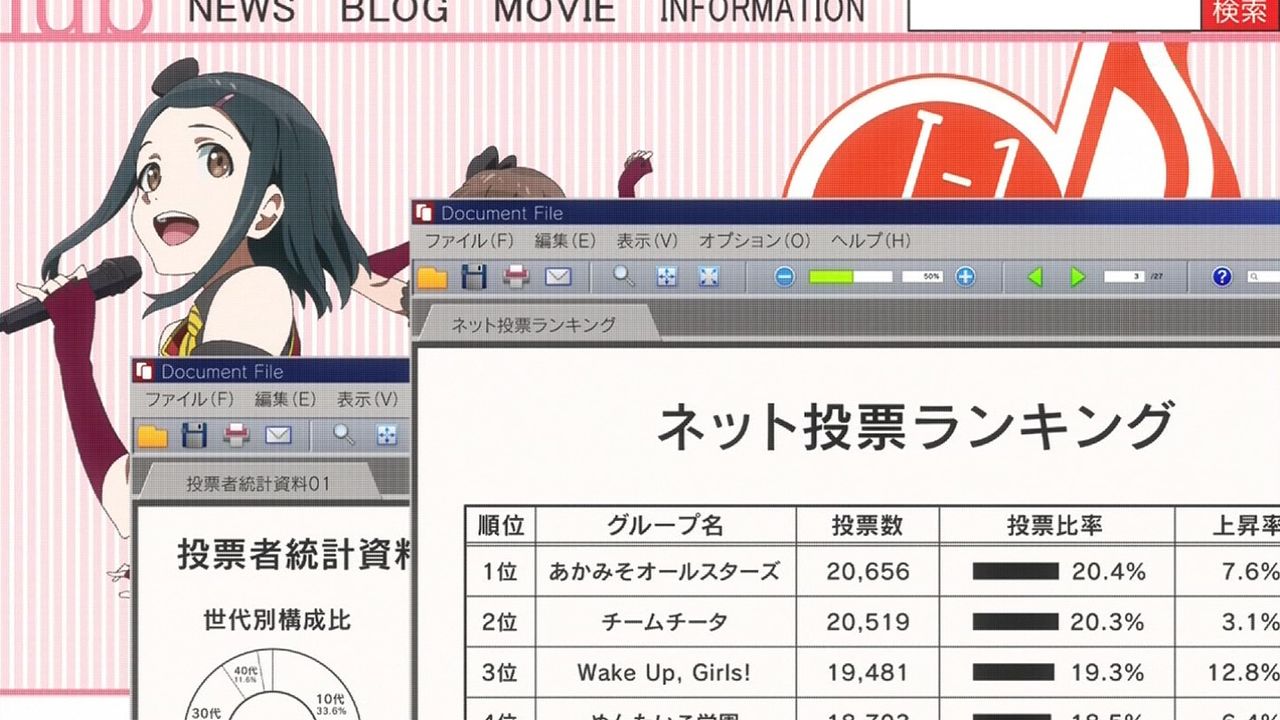Open help via blue question mark icon
1280x720 pixels.
coord(1221,277)
